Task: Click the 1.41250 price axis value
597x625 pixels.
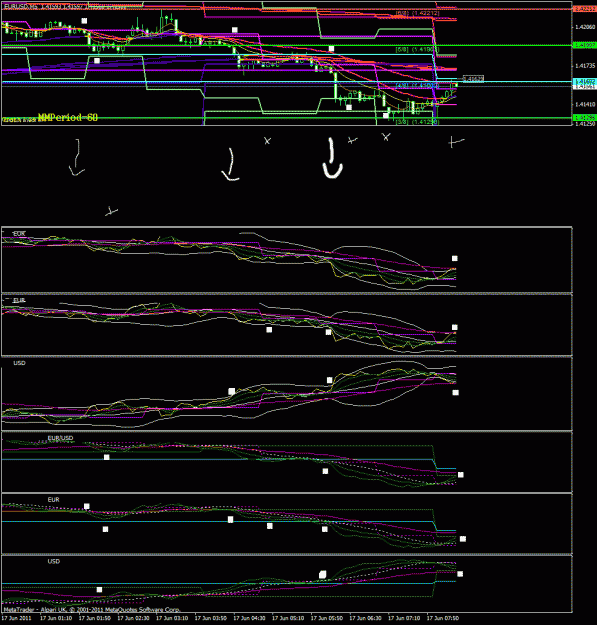Action: tap(585, 124)
